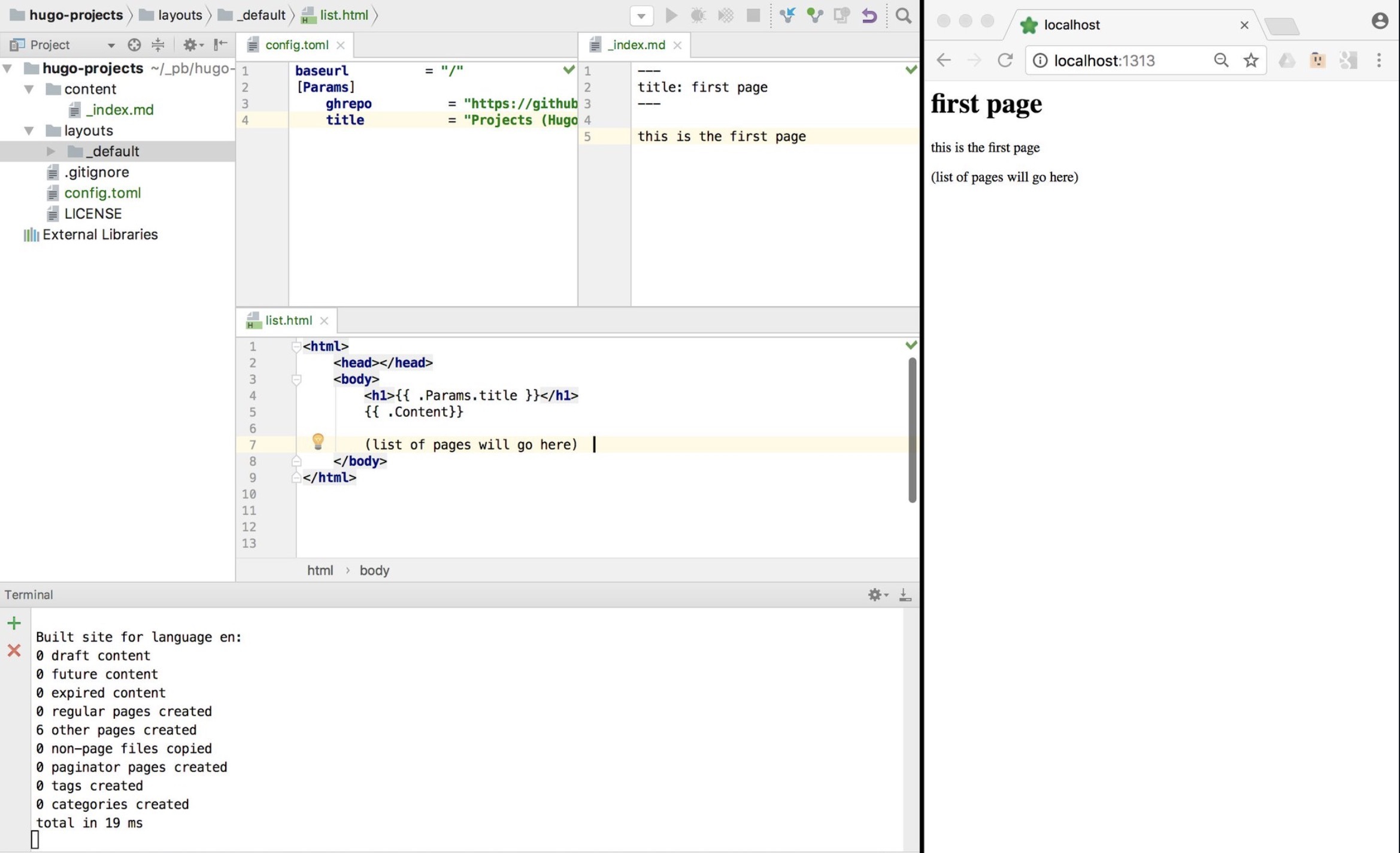This screenshot has width=1400, height=853.
Task: Reload the localhost page in browser
Action: (1005, 60)
